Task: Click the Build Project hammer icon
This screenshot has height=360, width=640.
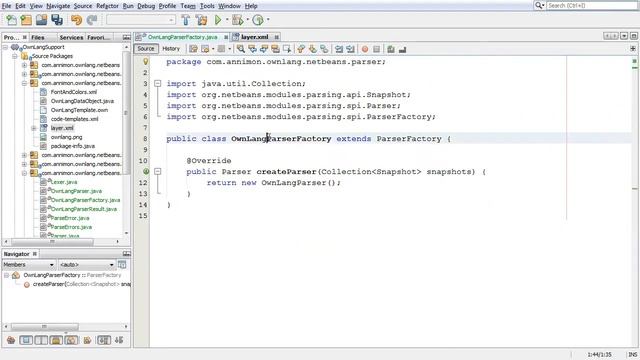Action: pos(186,20)
